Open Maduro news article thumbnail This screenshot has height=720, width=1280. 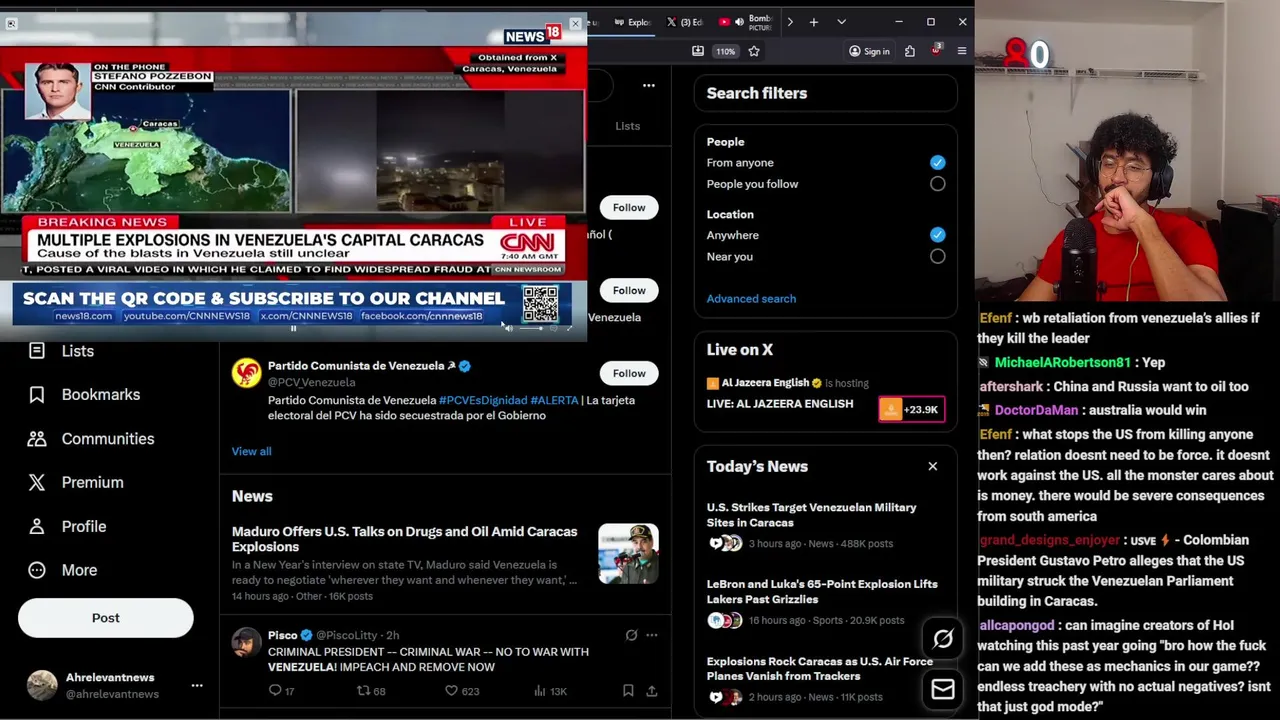[628, 553]
